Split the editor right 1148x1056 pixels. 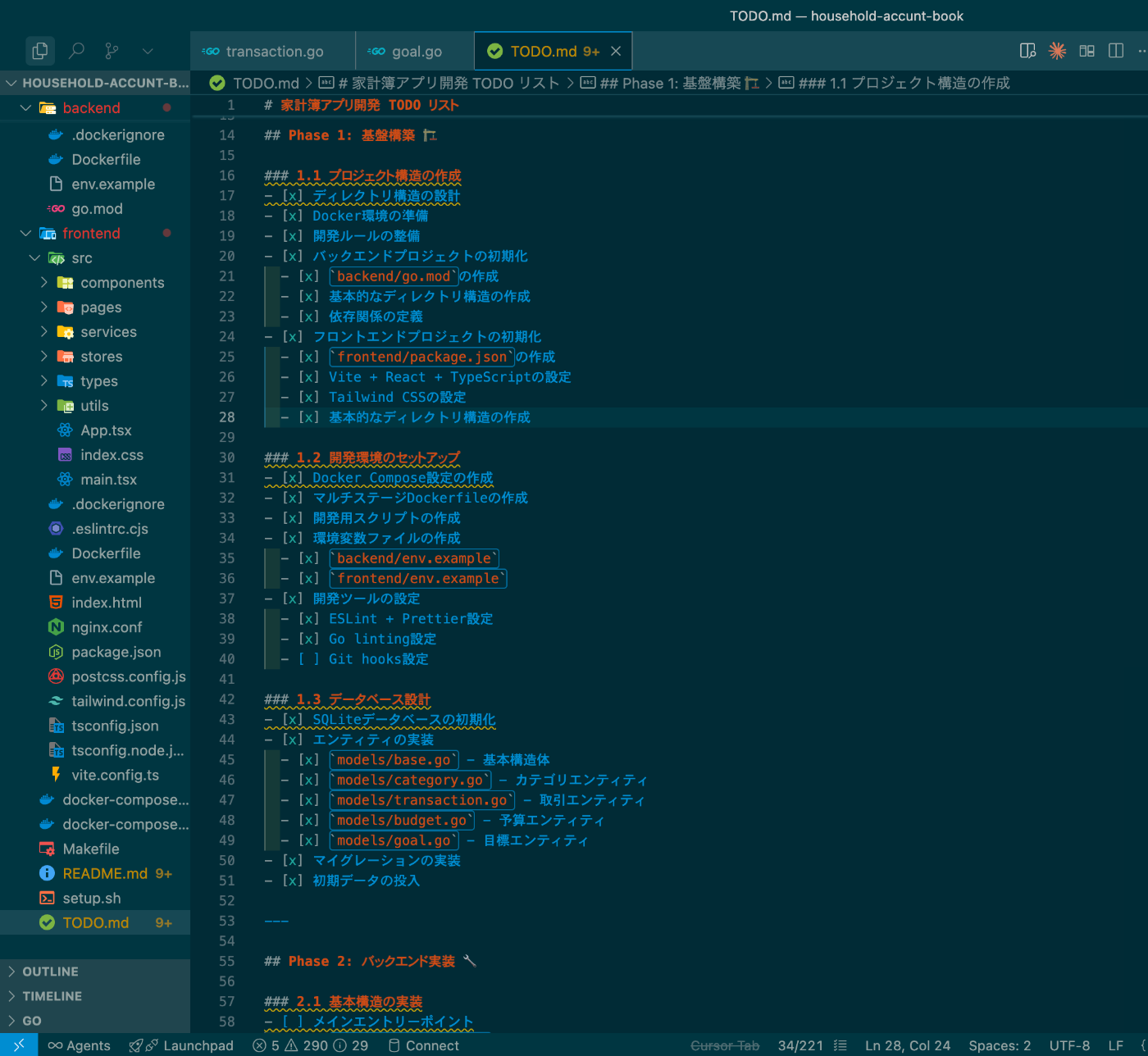click(1116, 51)
